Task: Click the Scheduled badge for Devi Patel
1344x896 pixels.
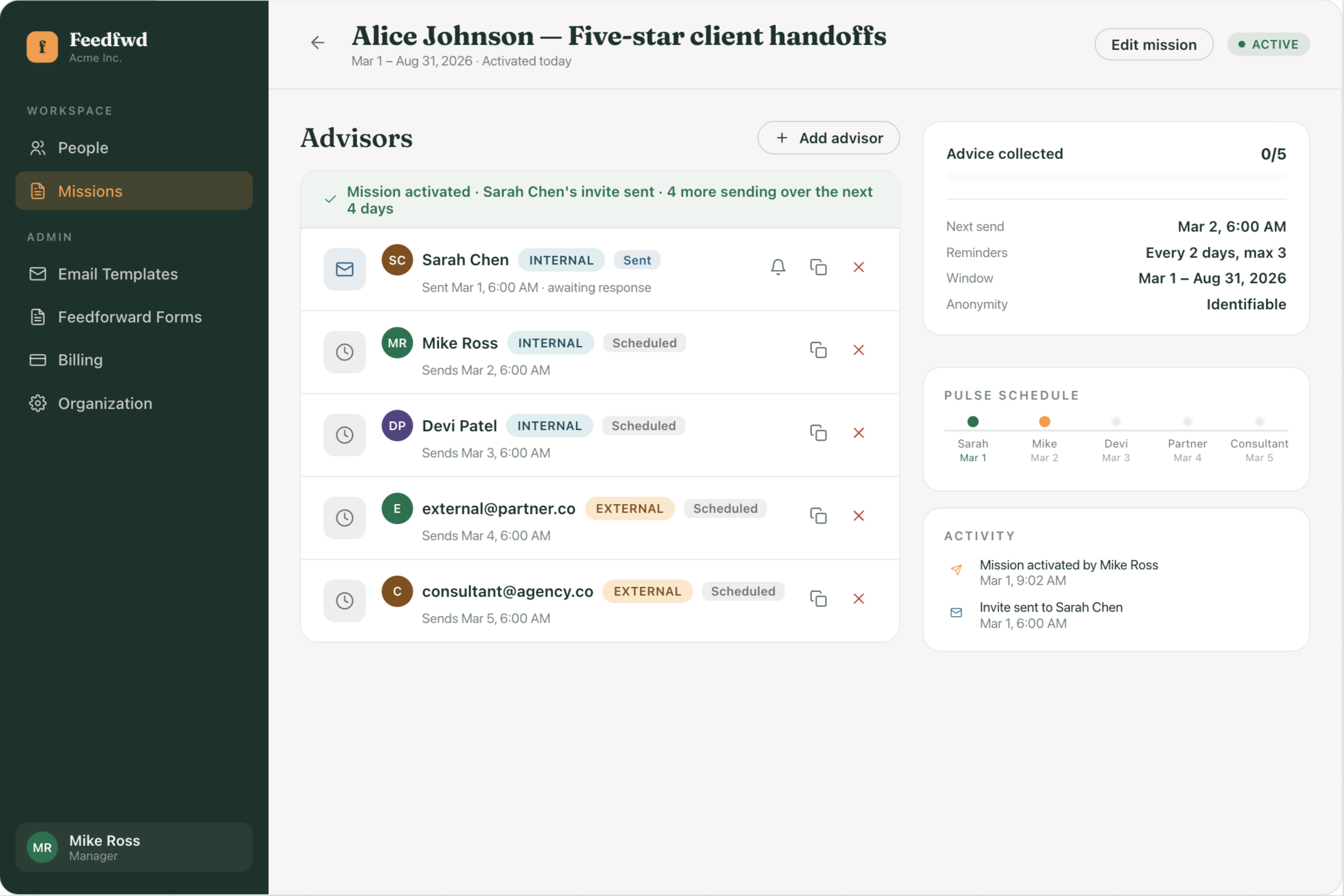Action: 643,426
